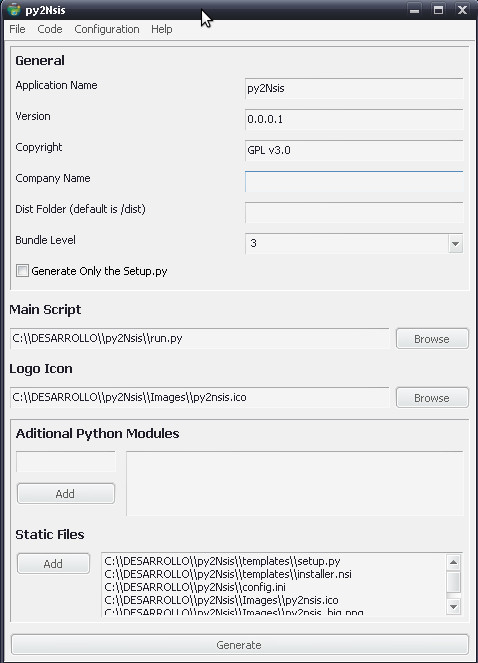Enable Generate Only the Setup.py checkbox
This screenshot has width=478, height=663.
22,271
